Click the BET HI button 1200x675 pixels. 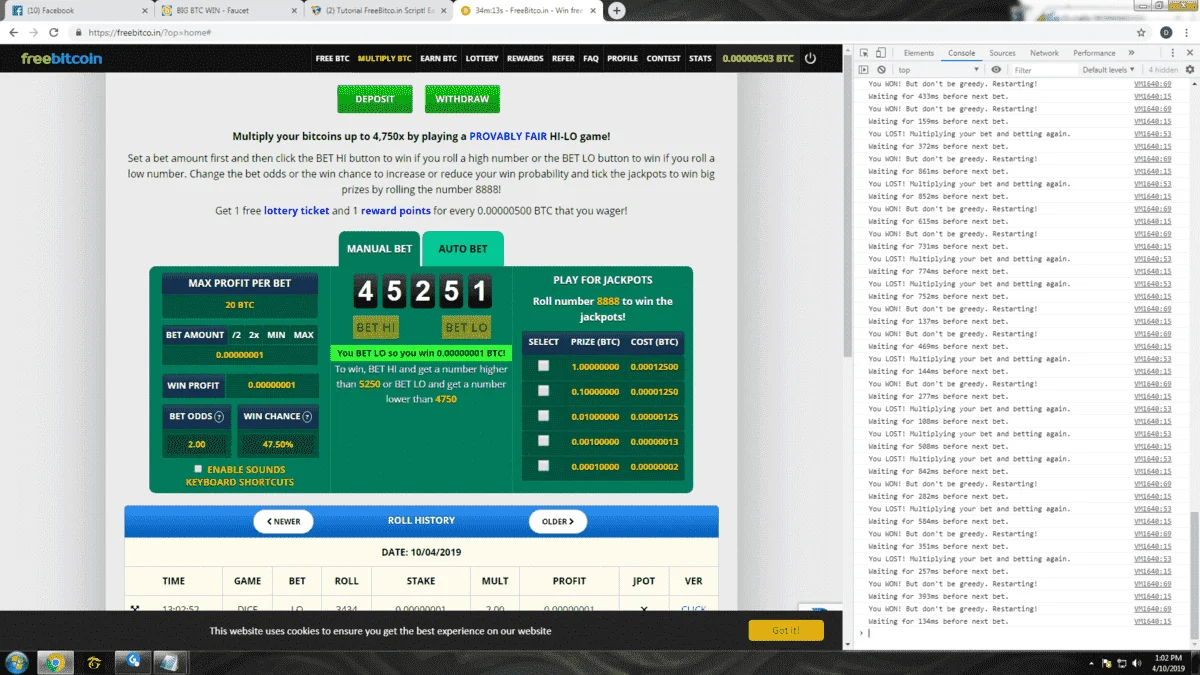(376, 327)
